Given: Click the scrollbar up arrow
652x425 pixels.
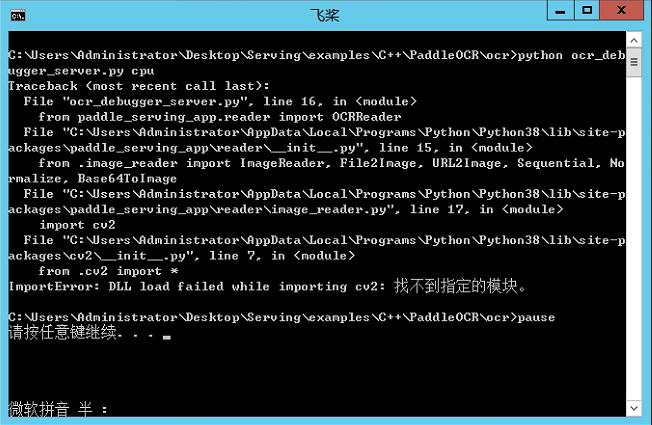Looking at the screenshot, I should pos(634,40).
